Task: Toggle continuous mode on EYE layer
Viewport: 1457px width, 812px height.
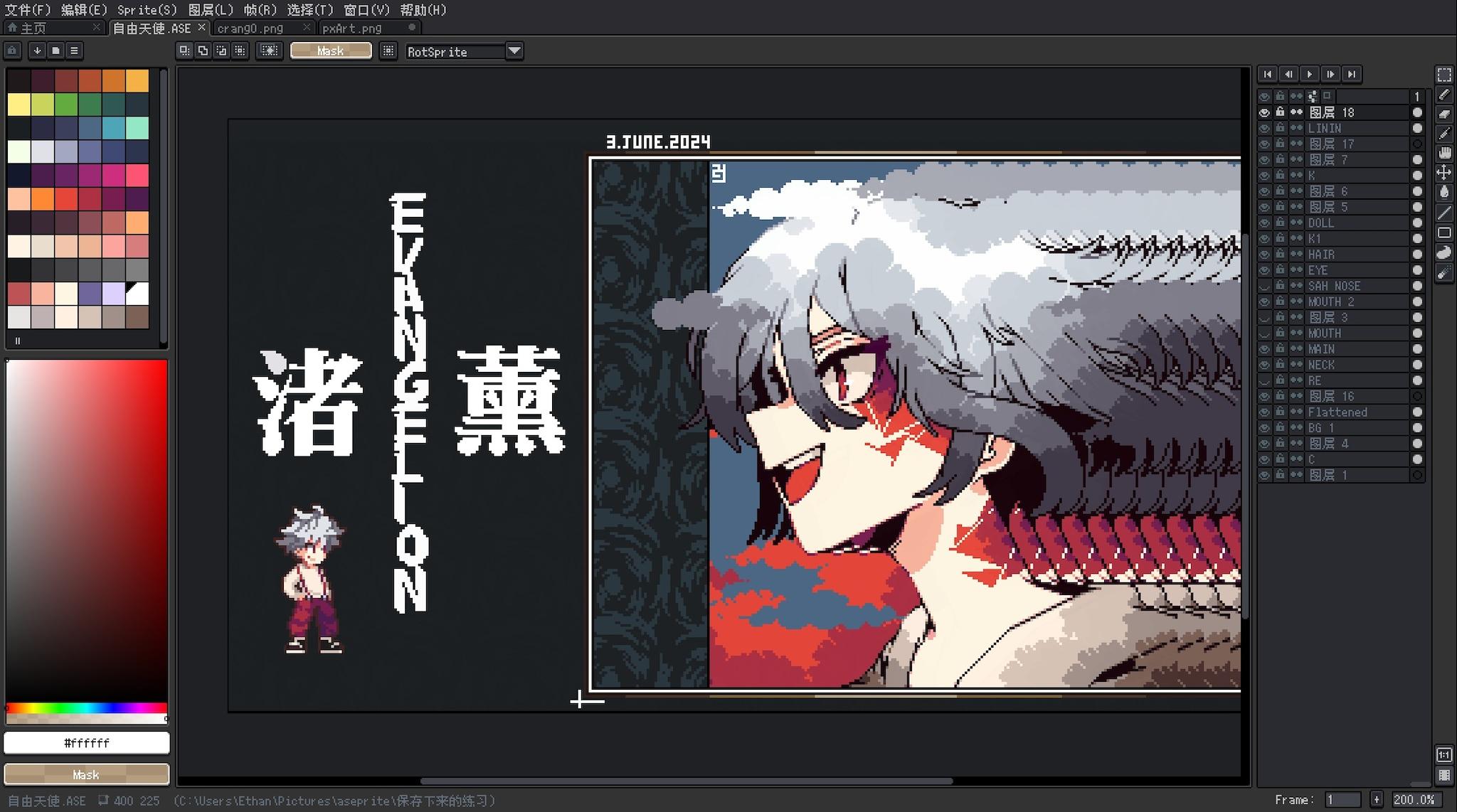Action: [x=1296, y=270]
